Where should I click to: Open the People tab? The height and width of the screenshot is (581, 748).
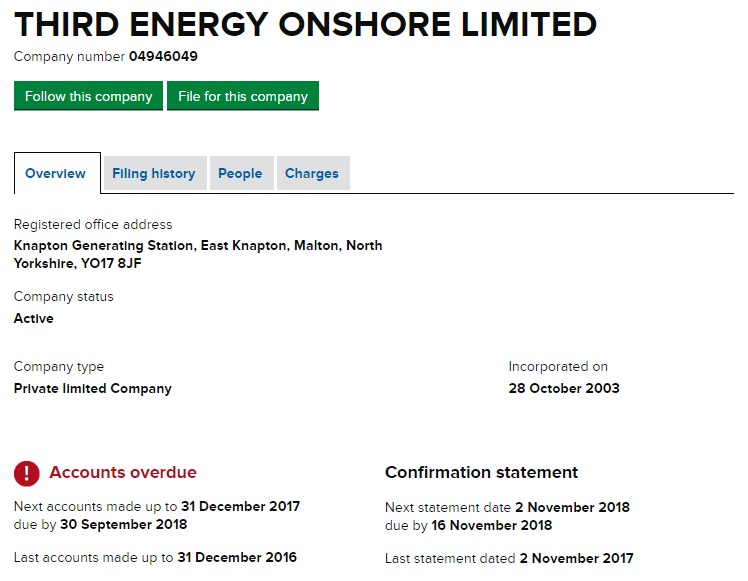(x=240, y=173)
